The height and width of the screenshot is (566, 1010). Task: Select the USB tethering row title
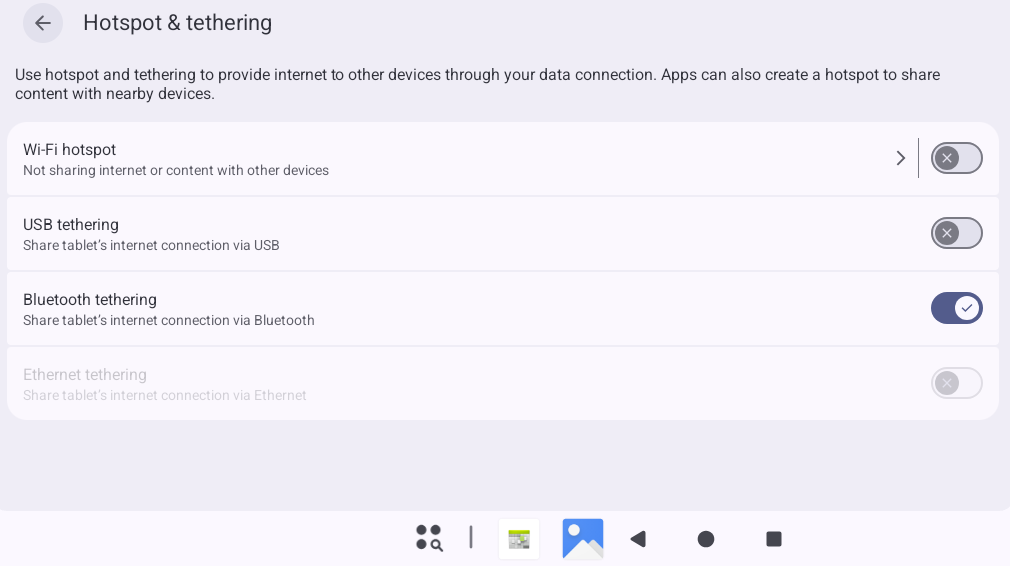pyautogui.click(x=71, y=225)
